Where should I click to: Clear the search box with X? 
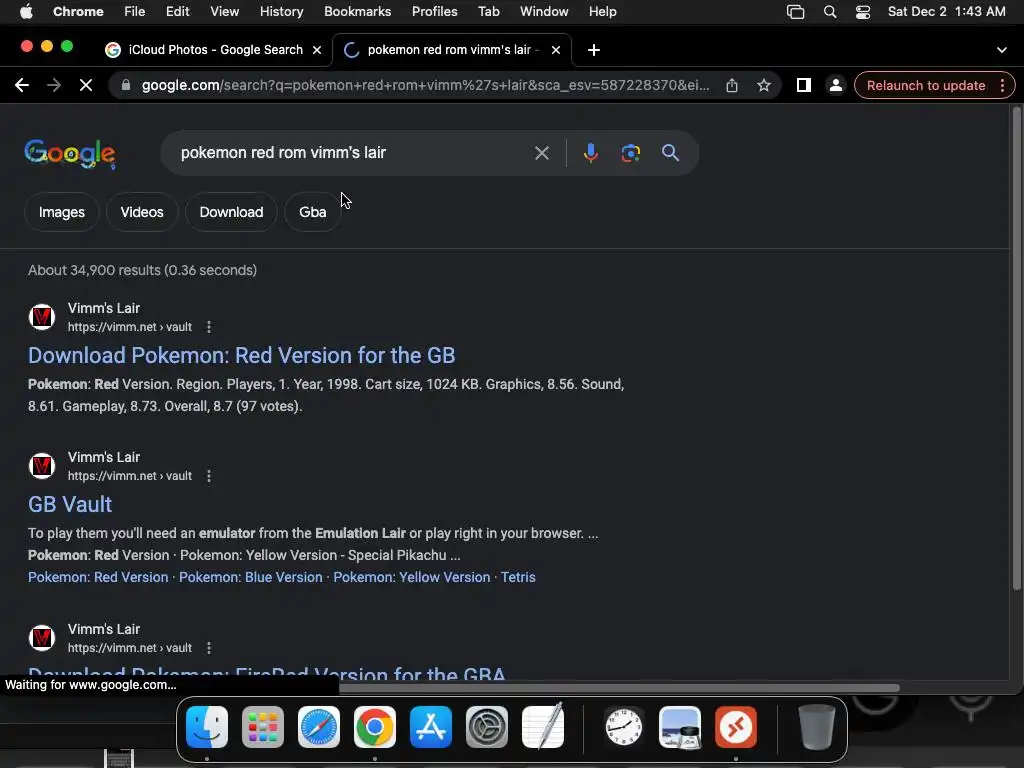tap(541, 153)
